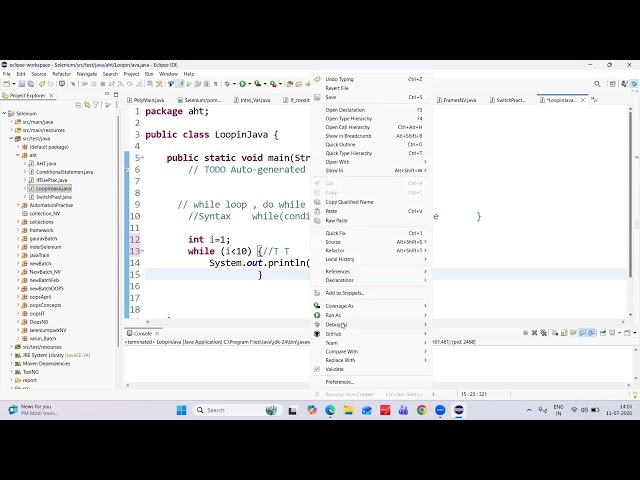Toggle Link with Editor in Project Explorer
The image size is (640, 480).
click(x=87, y=105)
